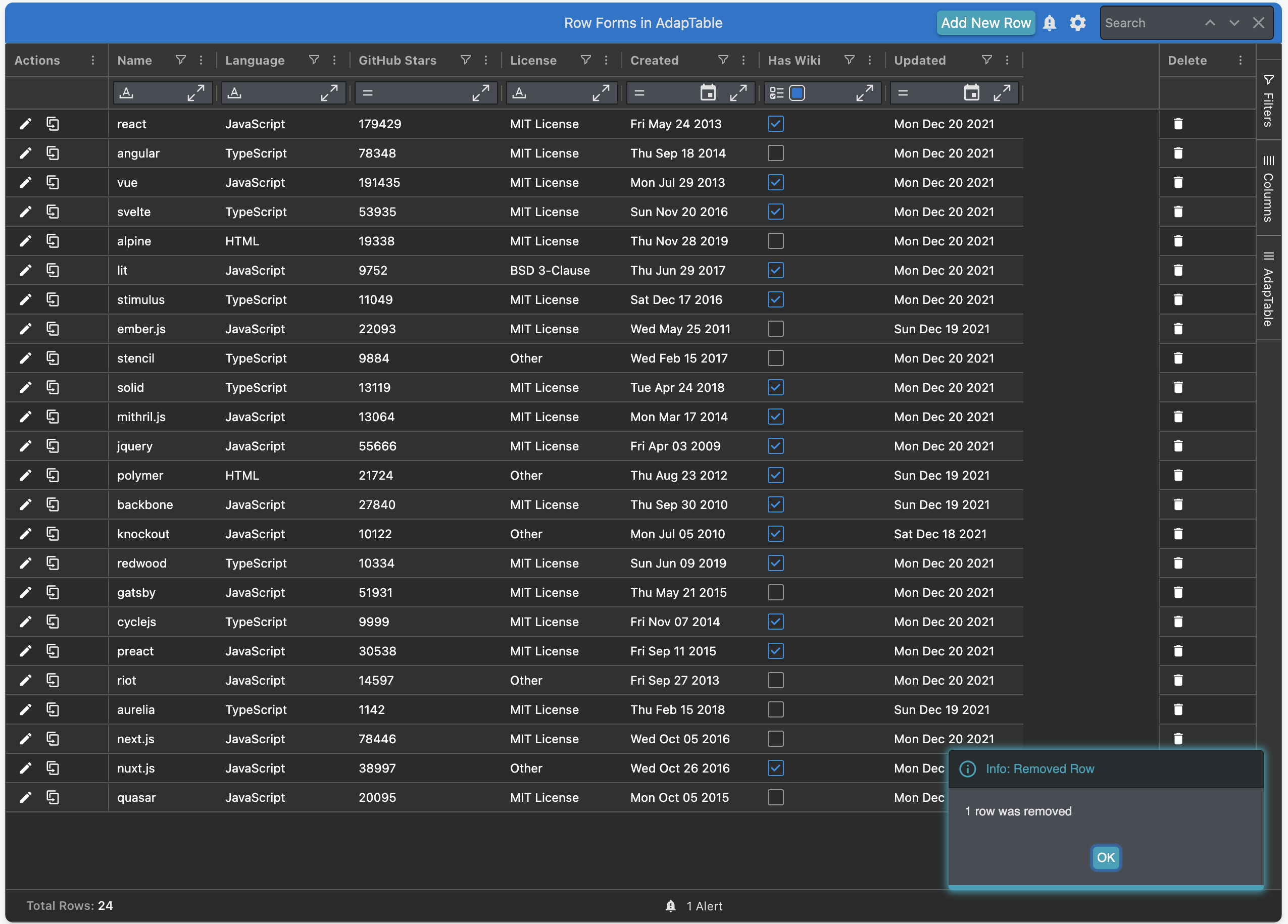Uncheck Has Wiki for react
1288x924 pixels.
pyautogui.click(x=776, y=124)
